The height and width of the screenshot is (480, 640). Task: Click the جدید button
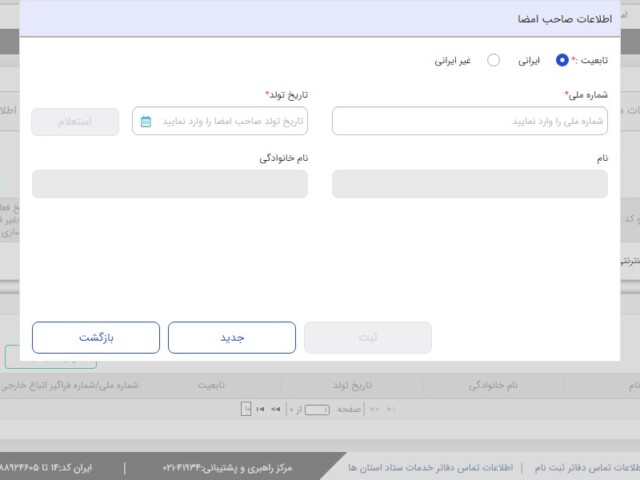[232, 337]
